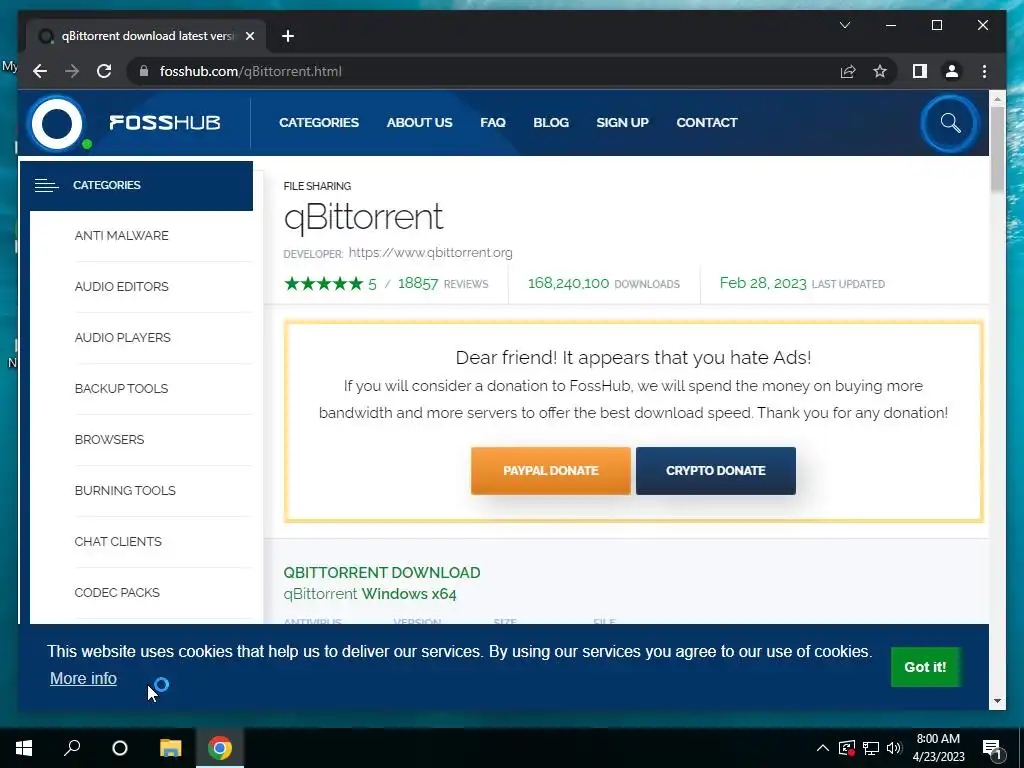Click the scrollbar down arrow
The image size is (1024, 768).
(x=997, y=701)
